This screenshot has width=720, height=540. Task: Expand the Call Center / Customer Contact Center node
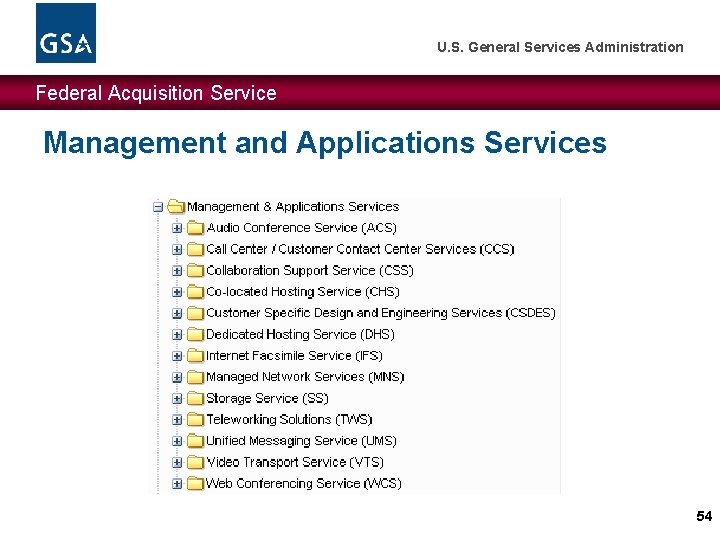click(177, 249)
